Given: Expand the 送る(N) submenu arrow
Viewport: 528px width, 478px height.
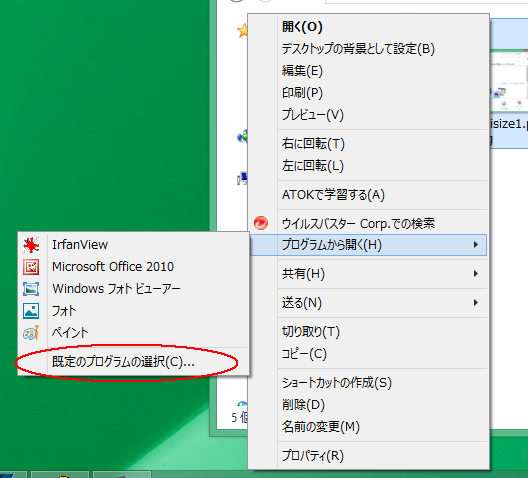Looking at the screenshot, I should click(x=475, y=303).
